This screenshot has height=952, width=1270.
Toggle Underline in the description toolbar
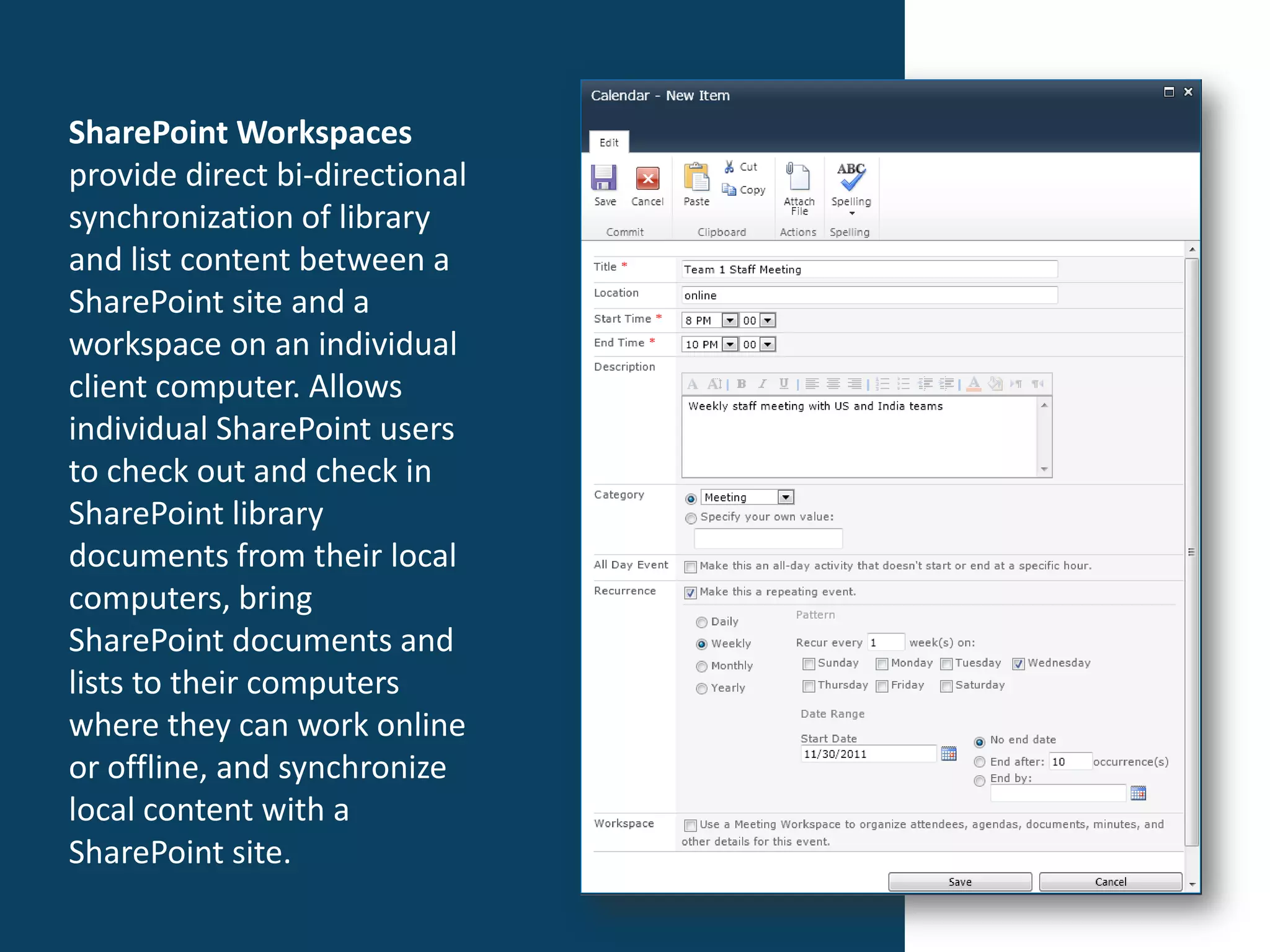tap(784, 384)
